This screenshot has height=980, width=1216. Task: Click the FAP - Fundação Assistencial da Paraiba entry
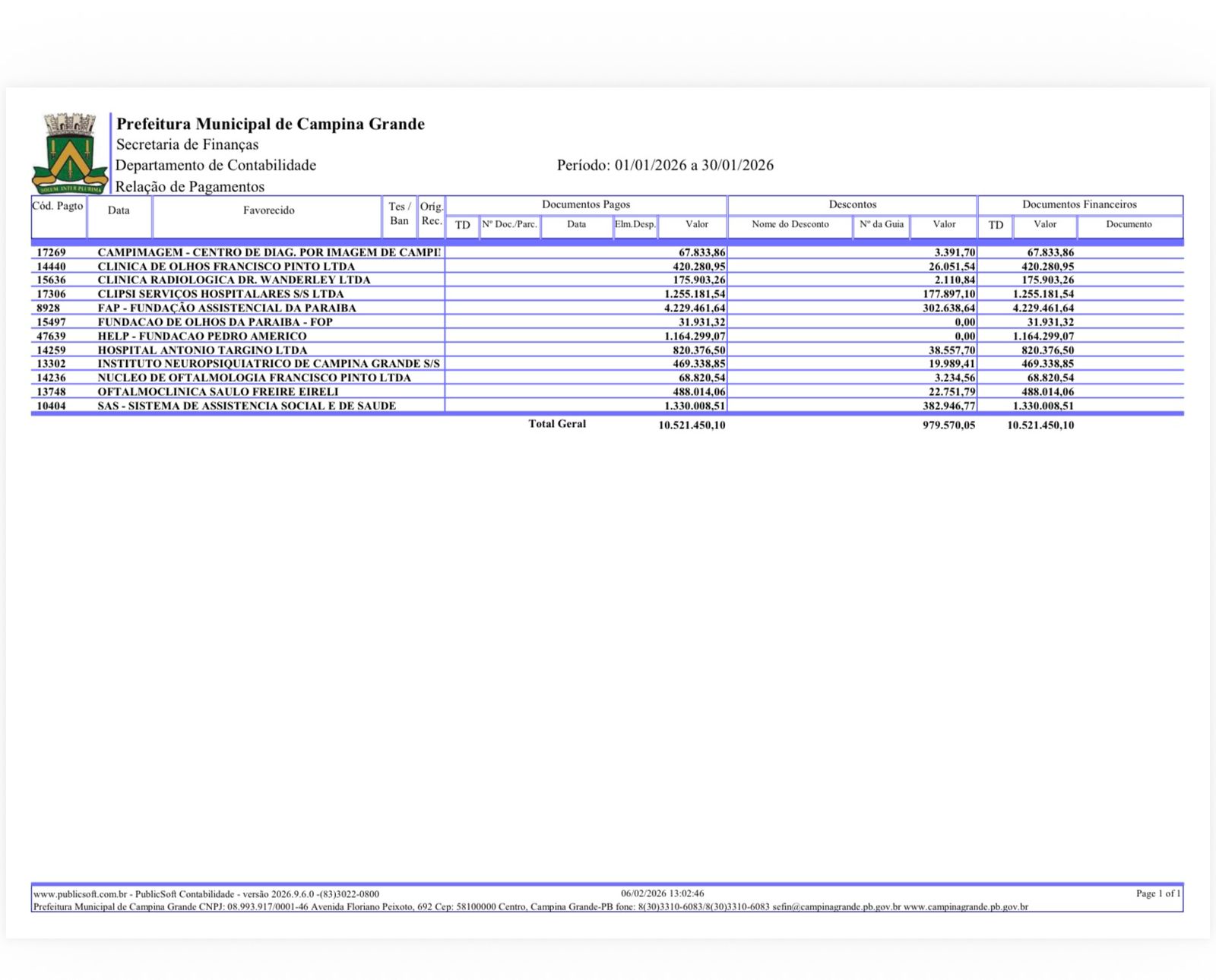pos(226,308)
